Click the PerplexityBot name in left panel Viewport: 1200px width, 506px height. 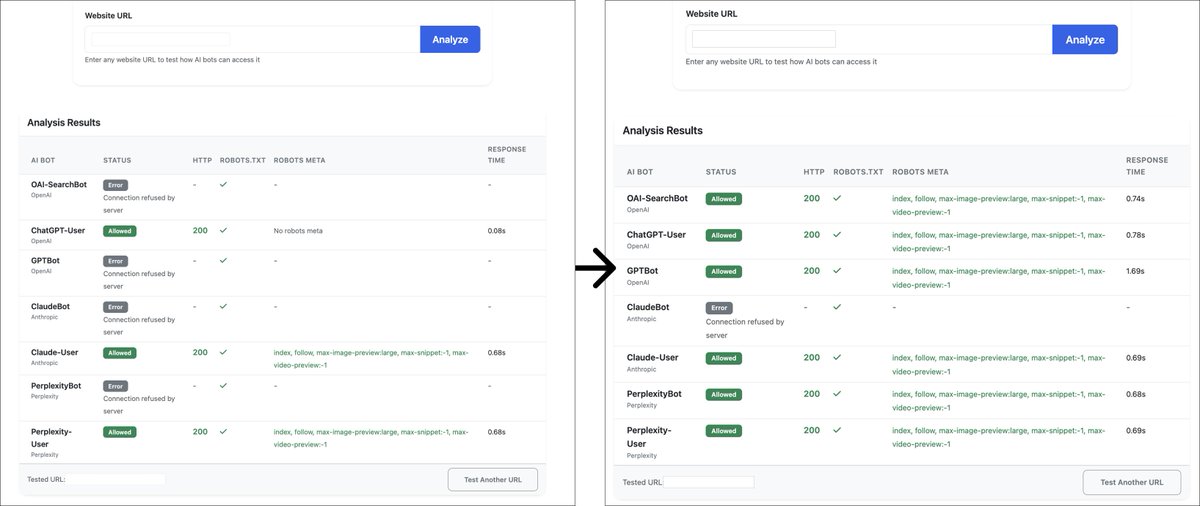click(x=56, y=384)
